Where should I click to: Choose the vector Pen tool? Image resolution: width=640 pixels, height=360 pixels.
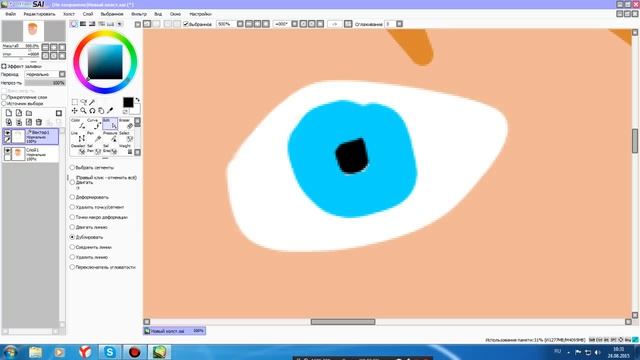[93, 137]
